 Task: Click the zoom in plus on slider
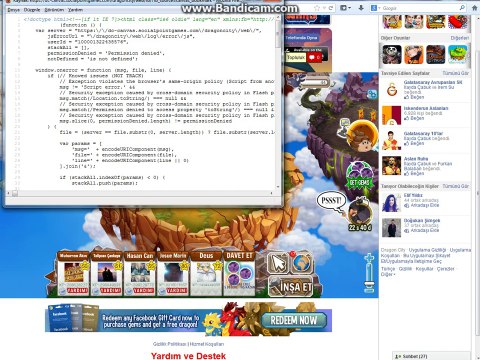(x=369, y=258)
